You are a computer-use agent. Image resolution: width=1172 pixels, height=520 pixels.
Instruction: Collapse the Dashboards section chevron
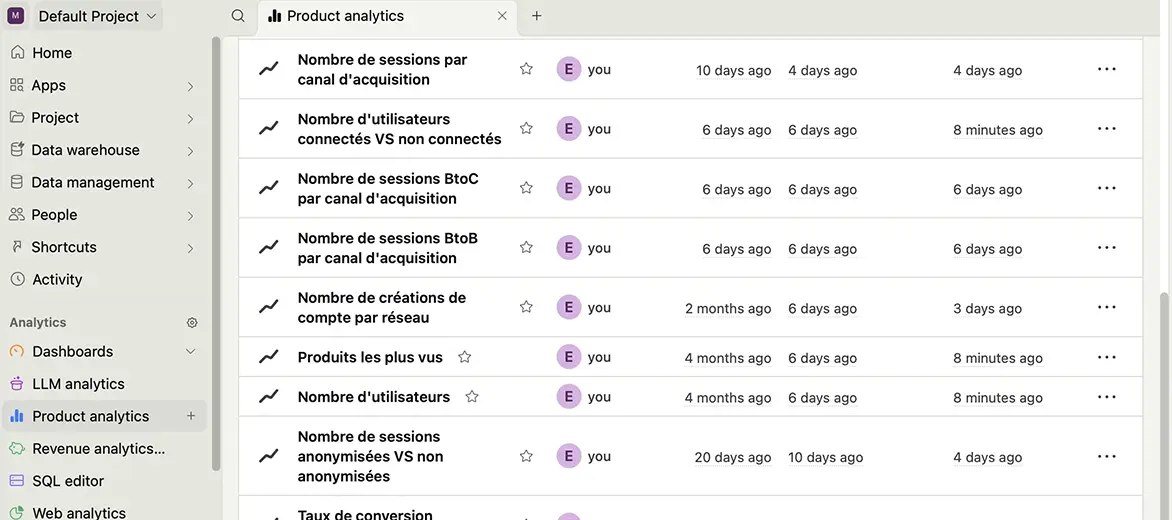coord(190,352)
